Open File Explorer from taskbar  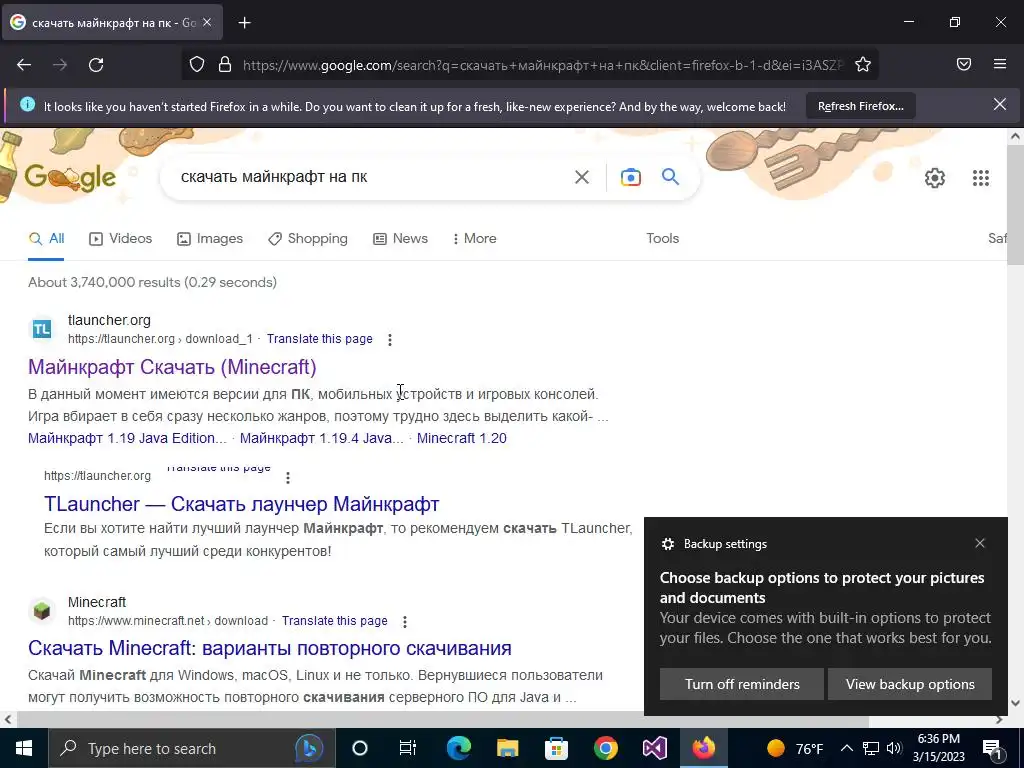pyautogui.click(x=507, y=748)
